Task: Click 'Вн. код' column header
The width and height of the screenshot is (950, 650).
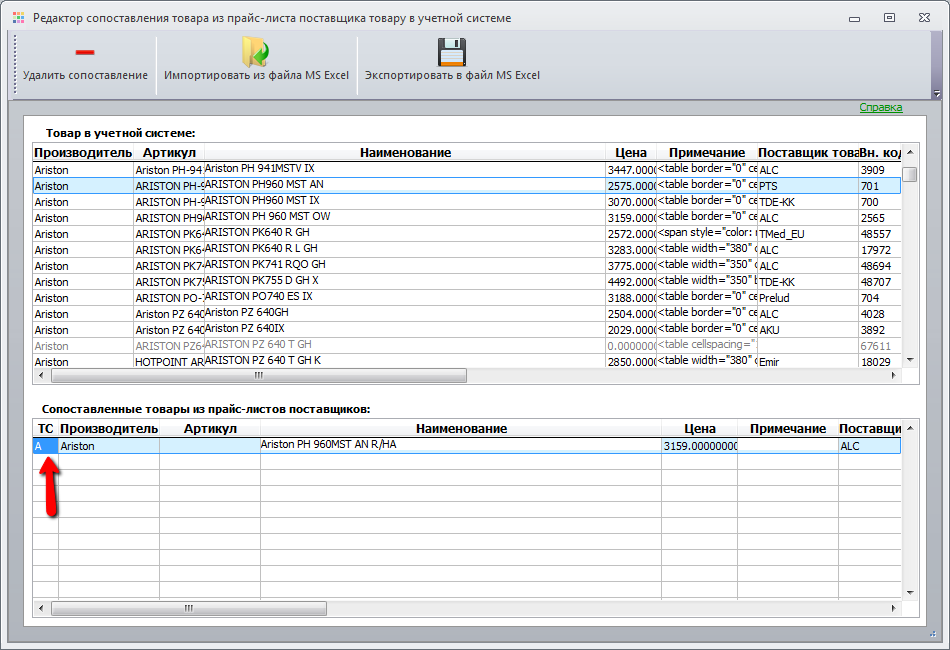Action: tap(880, 153)
